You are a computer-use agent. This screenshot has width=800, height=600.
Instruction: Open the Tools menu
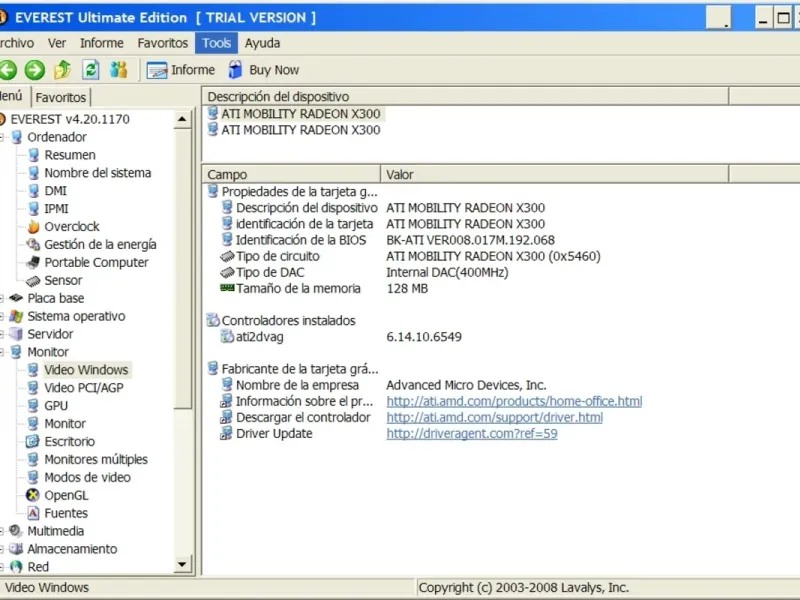[x=216, y=43]
